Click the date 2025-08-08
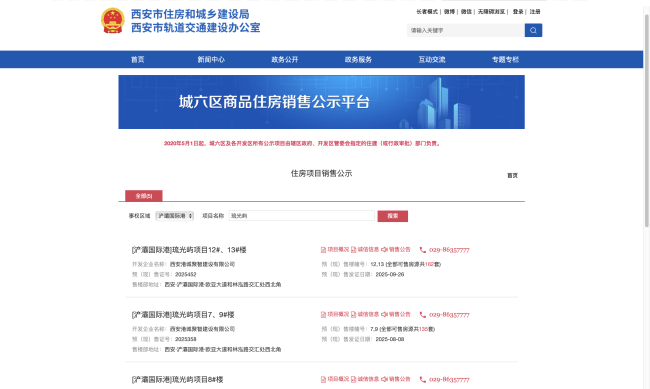The width and height of the screenshot is (650, 389). (x=390, y=339)
